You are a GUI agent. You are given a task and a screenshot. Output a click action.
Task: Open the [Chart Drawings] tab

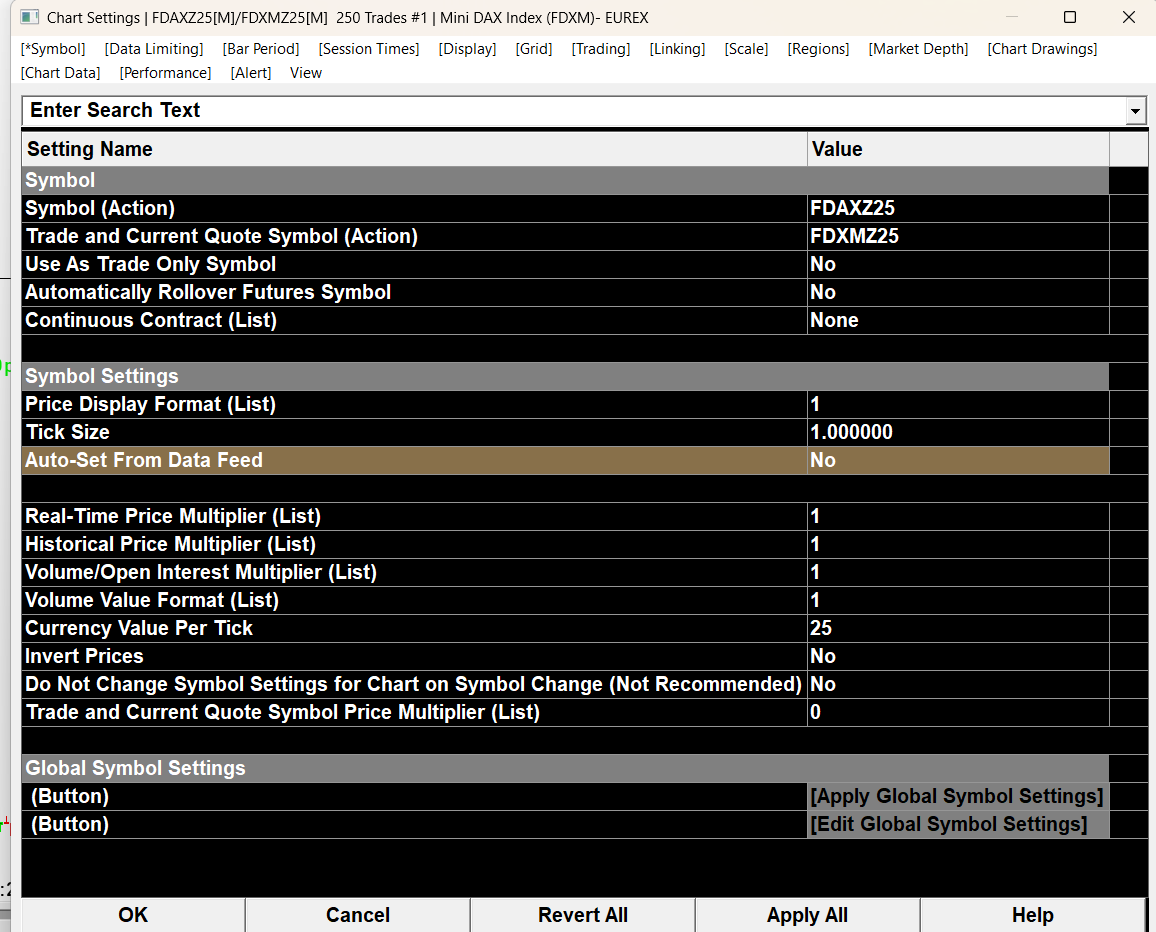pyautogui.click(x=1042, y=49)
